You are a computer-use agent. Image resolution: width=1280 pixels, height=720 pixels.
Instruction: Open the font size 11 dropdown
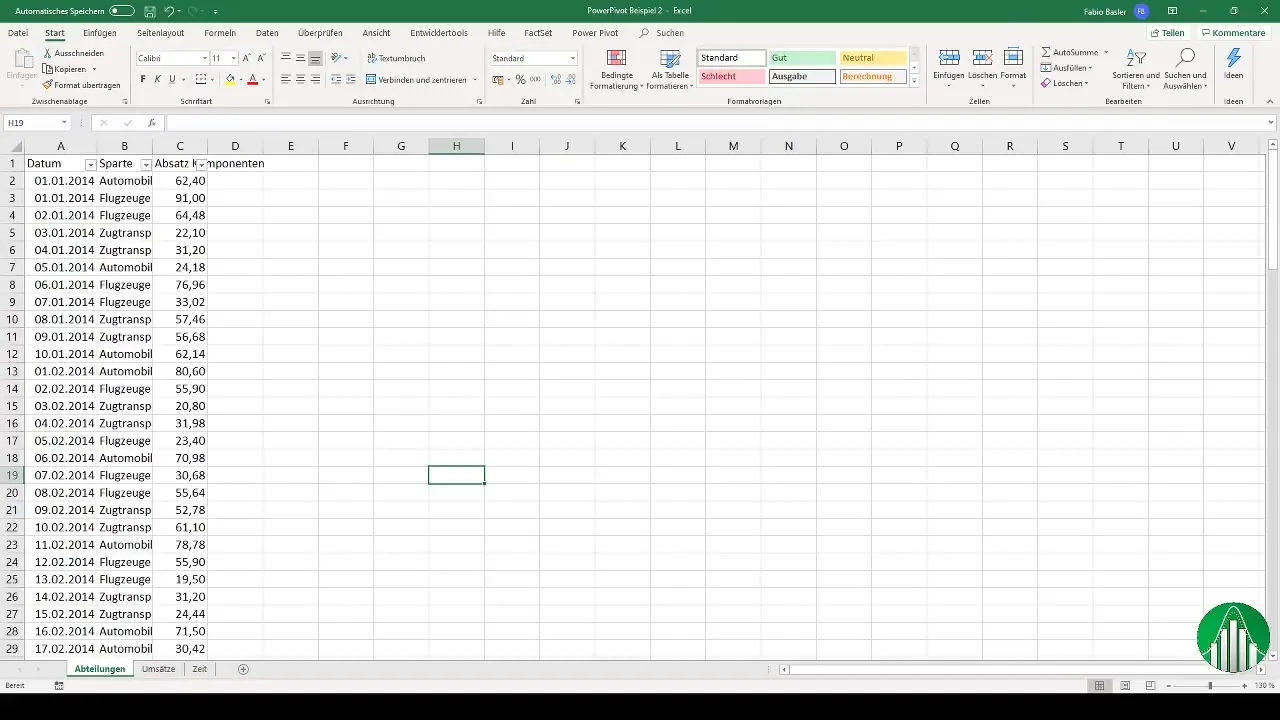(233, 58)
